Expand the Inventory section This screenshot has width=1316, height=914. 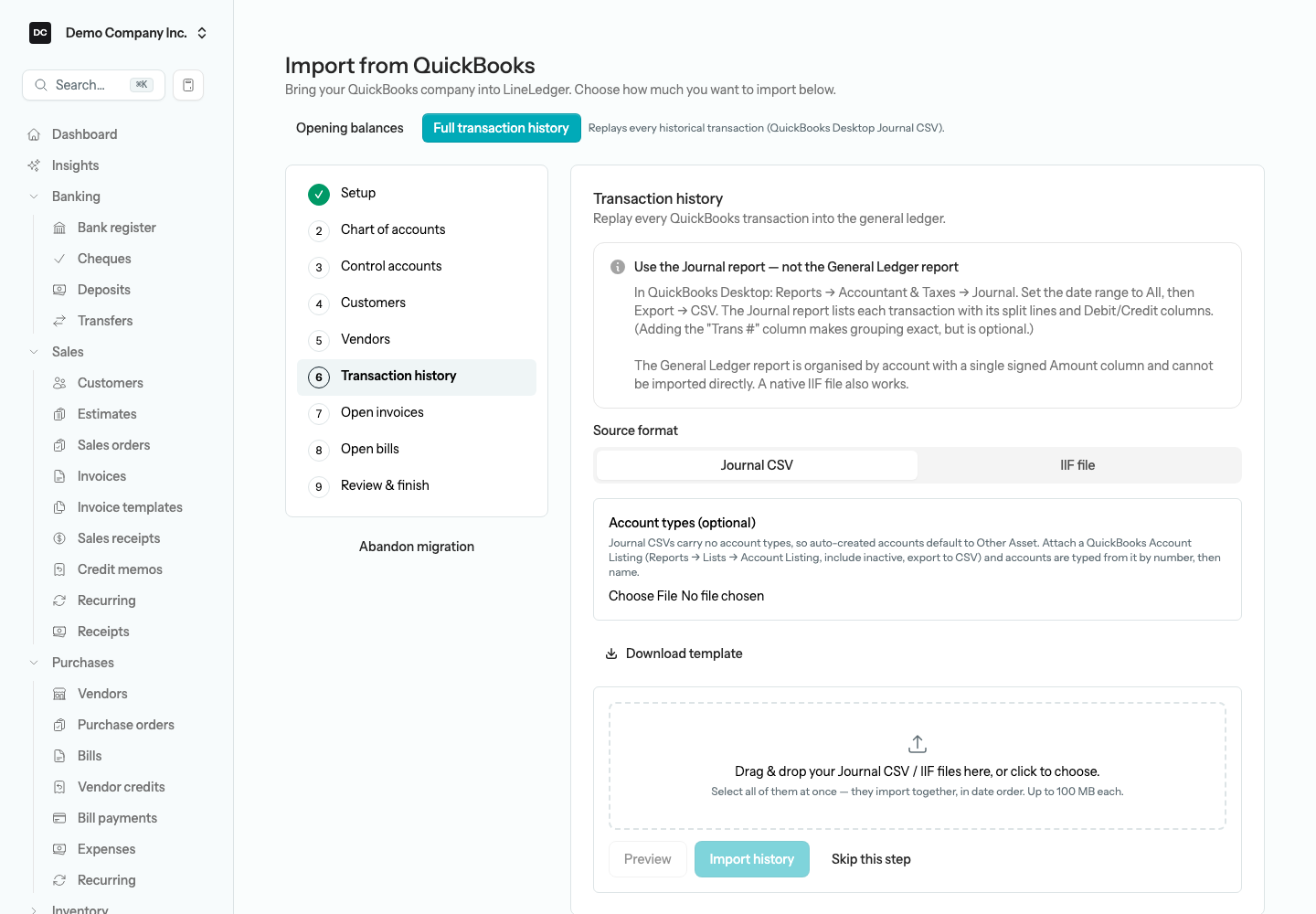[80, 909]
